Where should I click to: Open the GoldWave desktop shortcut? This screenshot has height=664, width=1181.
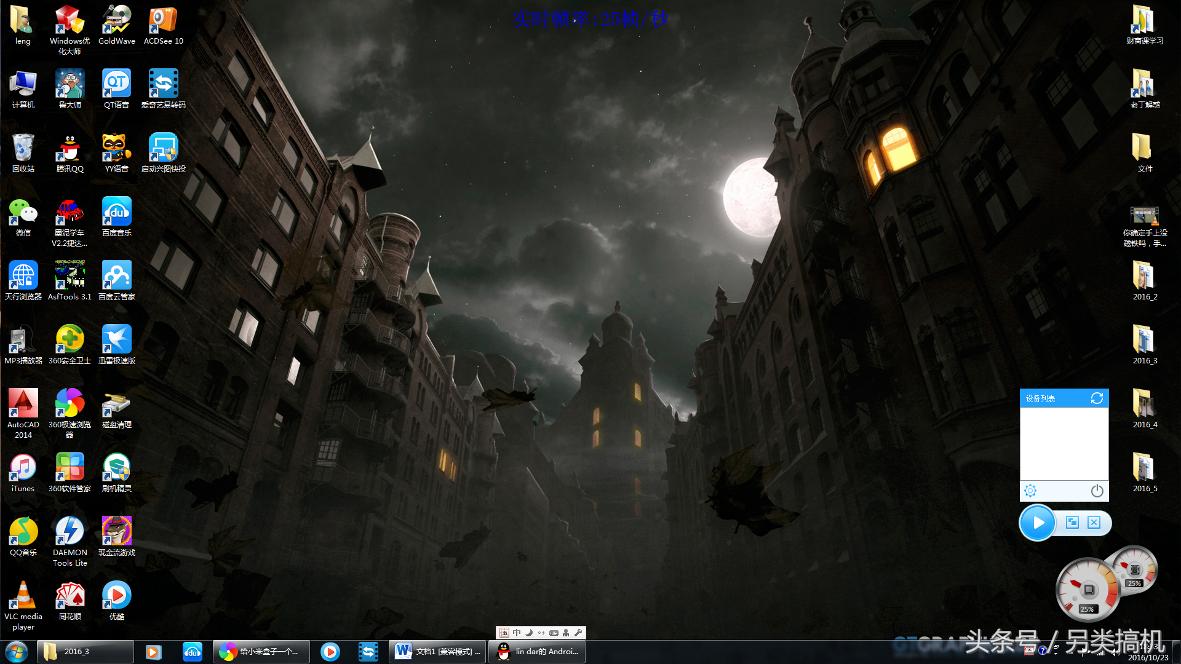point(116,21)
